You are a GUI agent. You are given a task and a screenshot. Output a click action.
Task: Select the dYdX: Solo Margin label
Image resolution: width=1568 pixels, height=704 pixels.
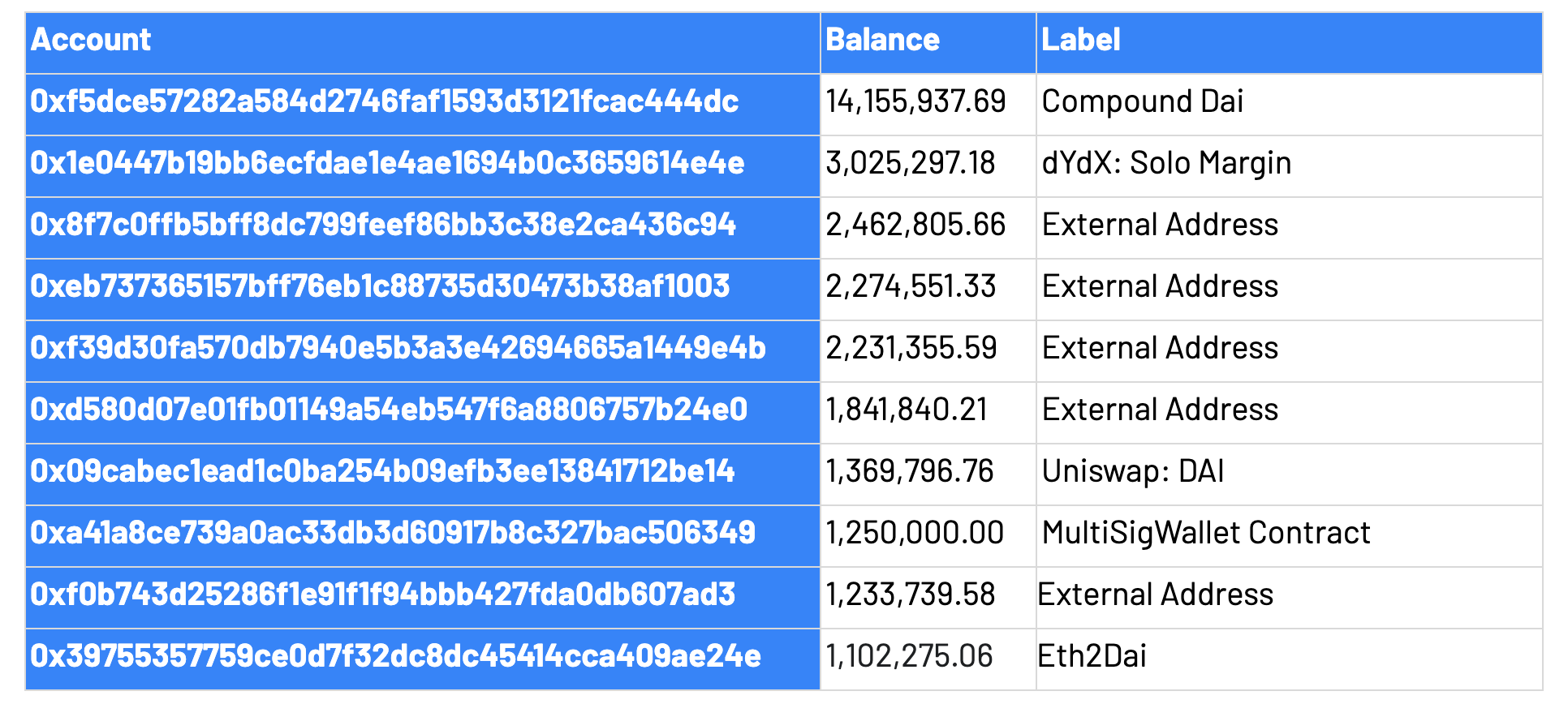click(1166, 163)
